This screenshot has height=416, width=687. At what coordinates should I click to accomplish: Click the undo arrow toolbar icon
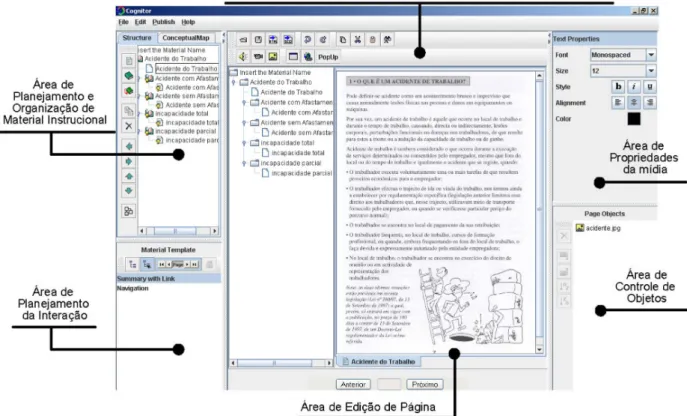[x=308, y=40]
